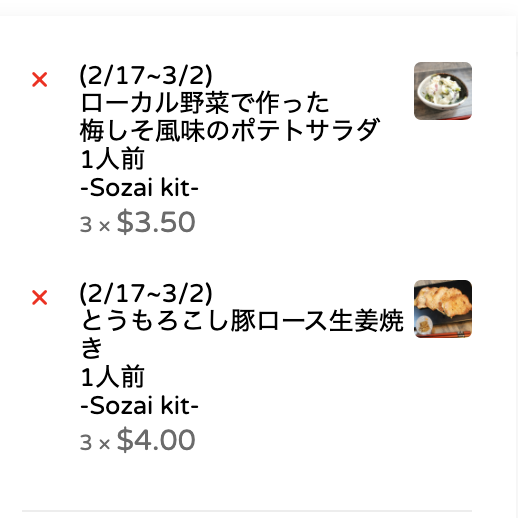
Task: Click -Sozai kit- label of pork ginger item
Action: click(139, 406)
